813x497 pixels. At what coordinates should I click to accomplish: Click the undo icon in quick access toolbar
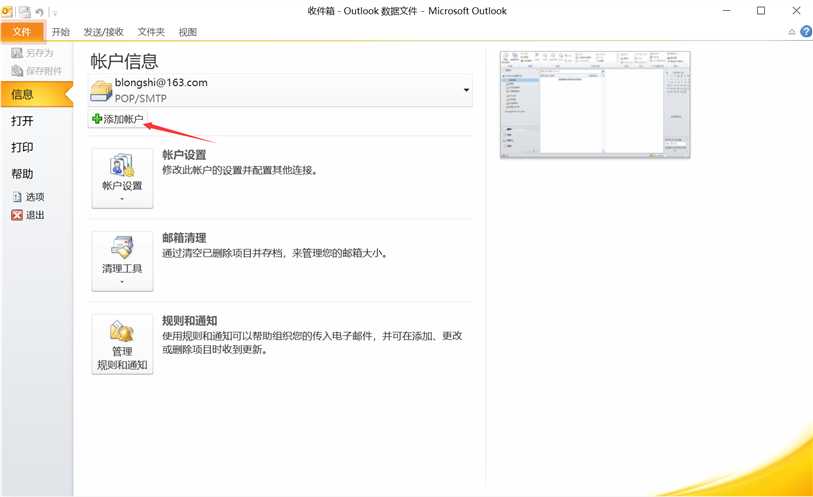39,11
